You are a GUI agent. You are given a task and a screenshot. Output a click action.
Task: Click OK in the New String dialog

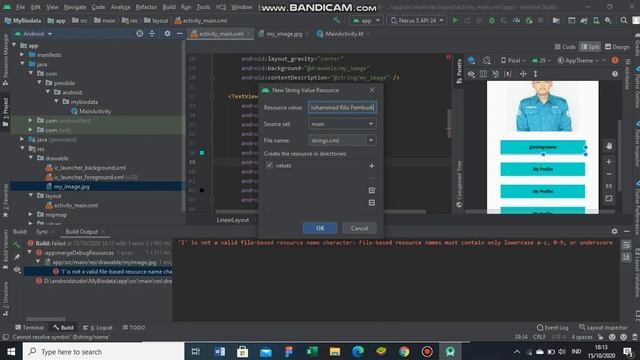[x=320, y=228]
